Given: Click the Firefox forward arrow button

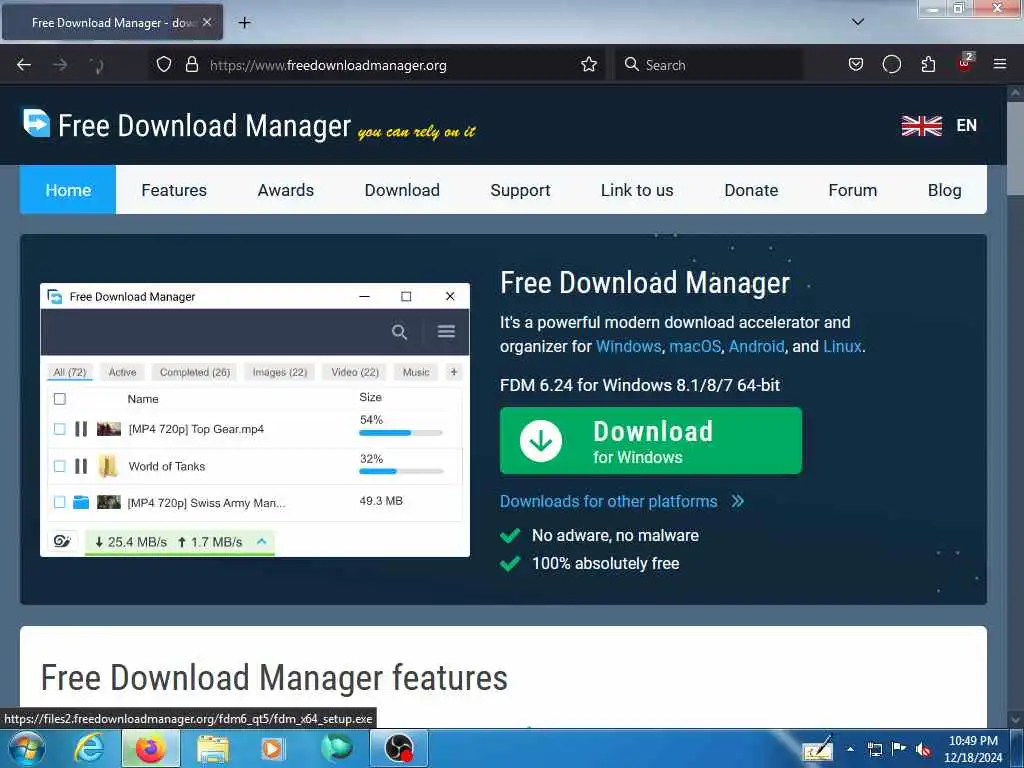Looking at the screenshot, I should pos(60,65).
